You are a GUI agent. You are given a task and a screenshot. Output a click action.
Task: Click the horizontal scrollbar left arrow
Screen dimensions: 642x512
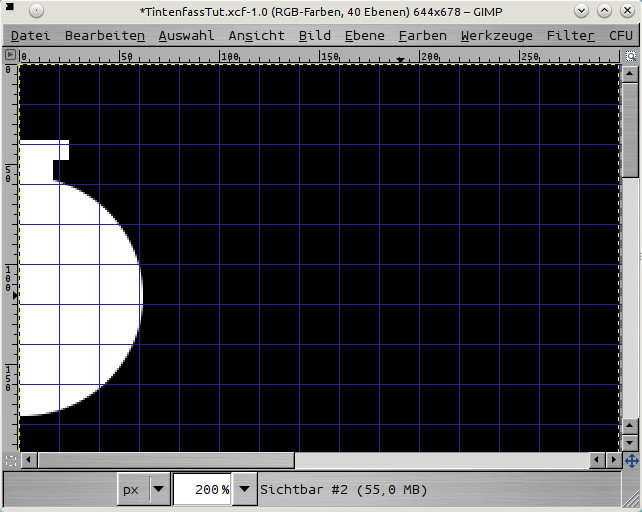point(28,460)
